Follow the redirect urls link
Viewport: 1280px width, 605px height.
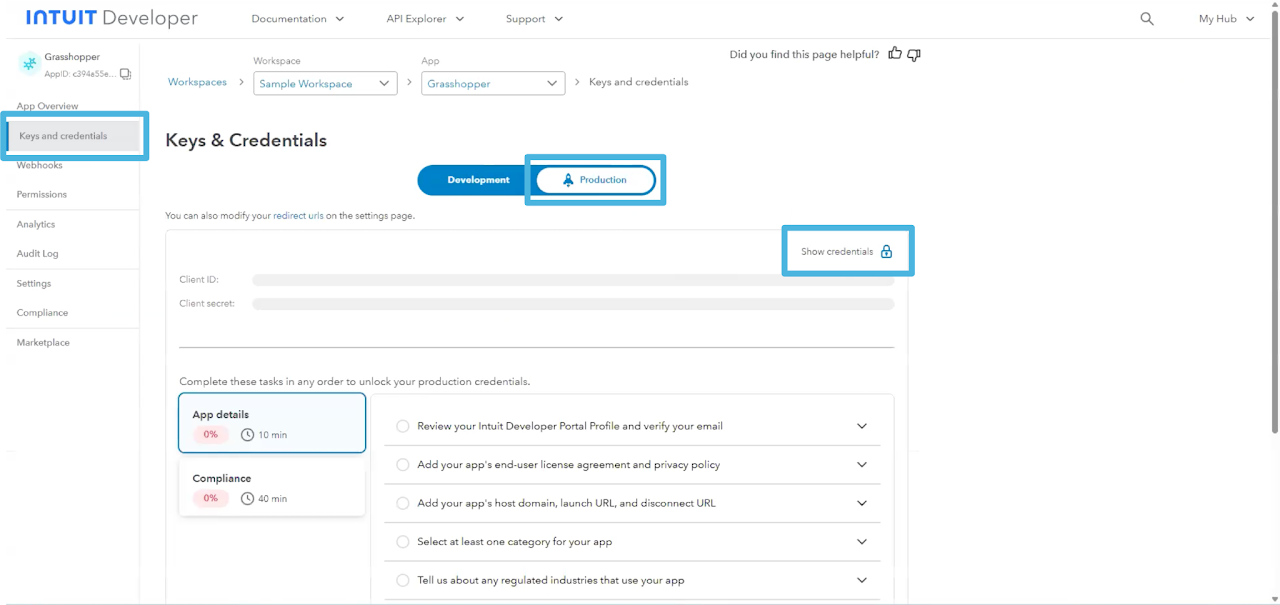[298, 215]
